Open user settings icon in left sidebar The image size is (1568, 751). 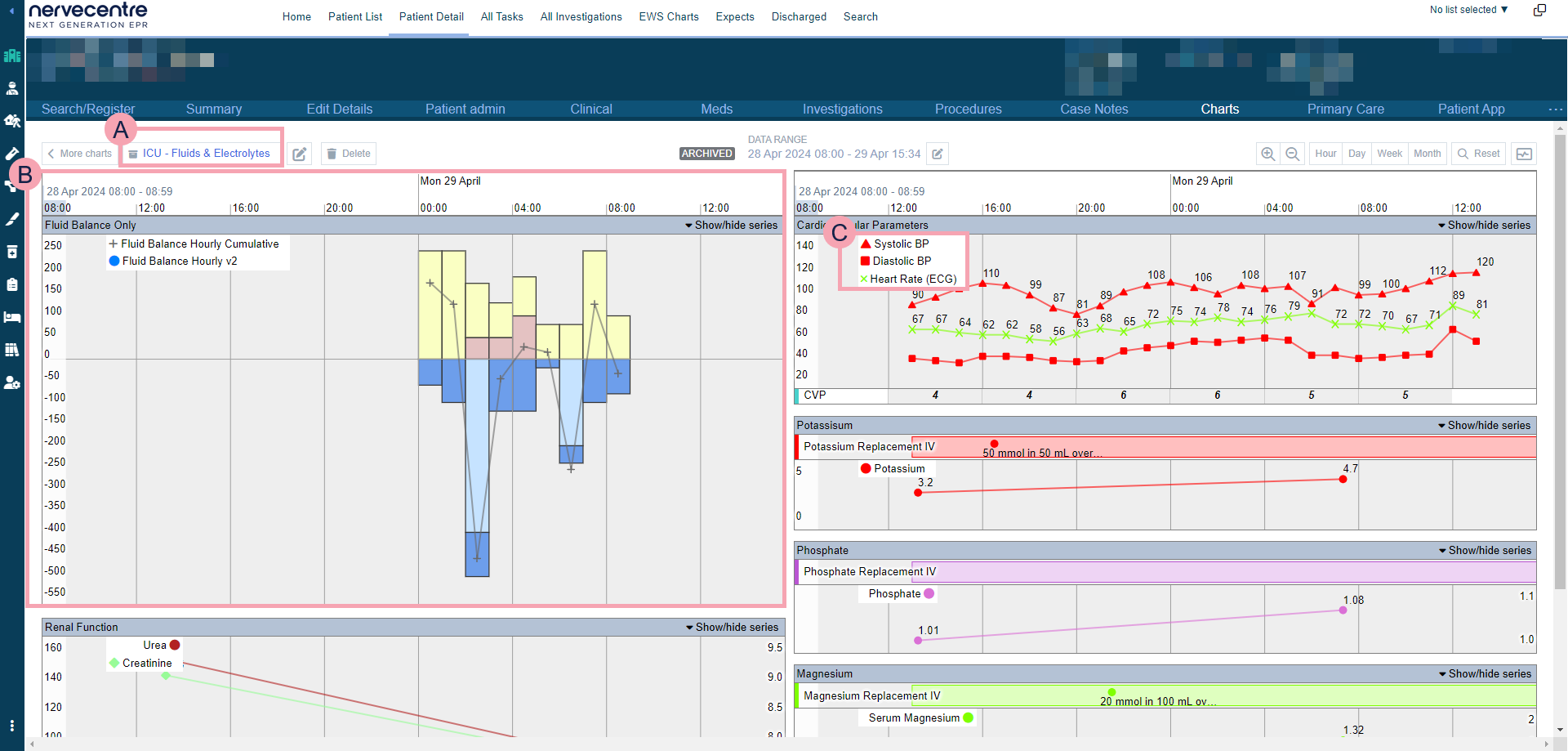[x=12, y=382]
